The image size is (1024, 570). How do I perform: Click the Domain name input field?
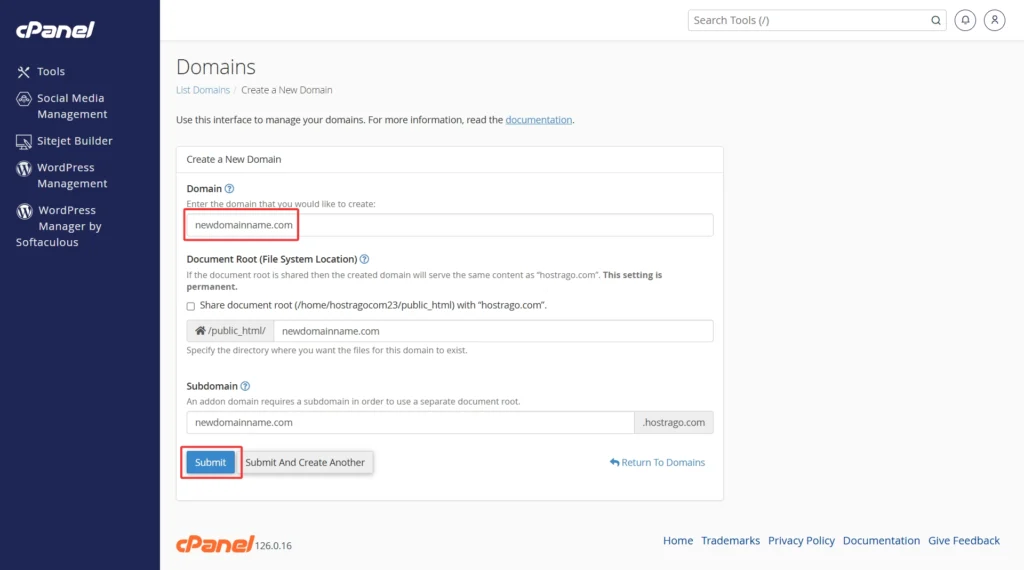pos(449,225)
